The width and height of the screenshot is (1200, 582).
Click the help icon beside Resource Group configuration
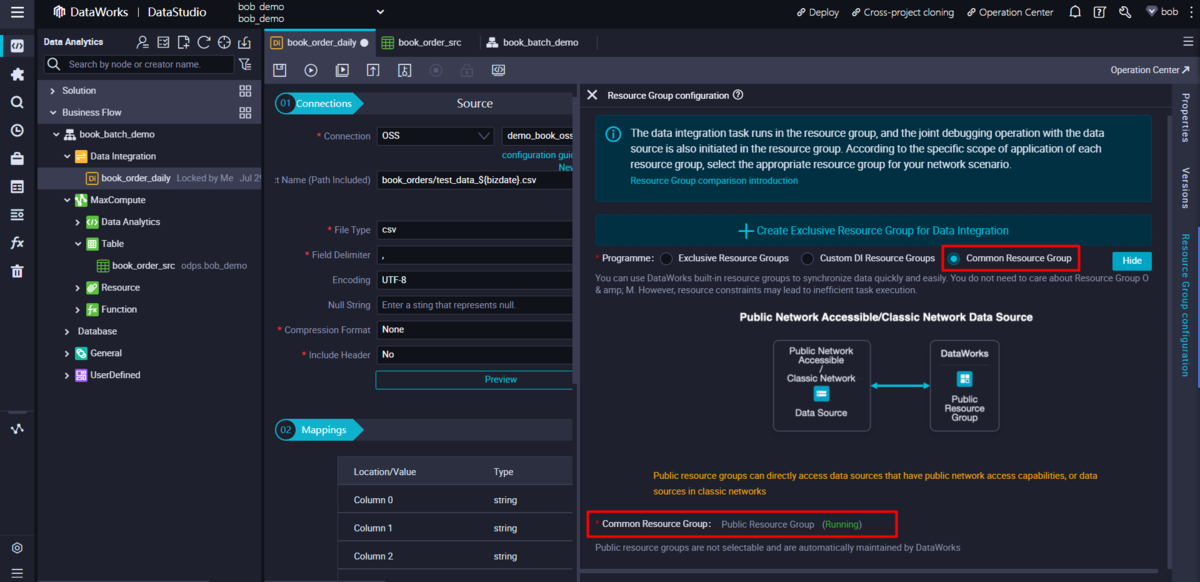[x=738, y=95]
